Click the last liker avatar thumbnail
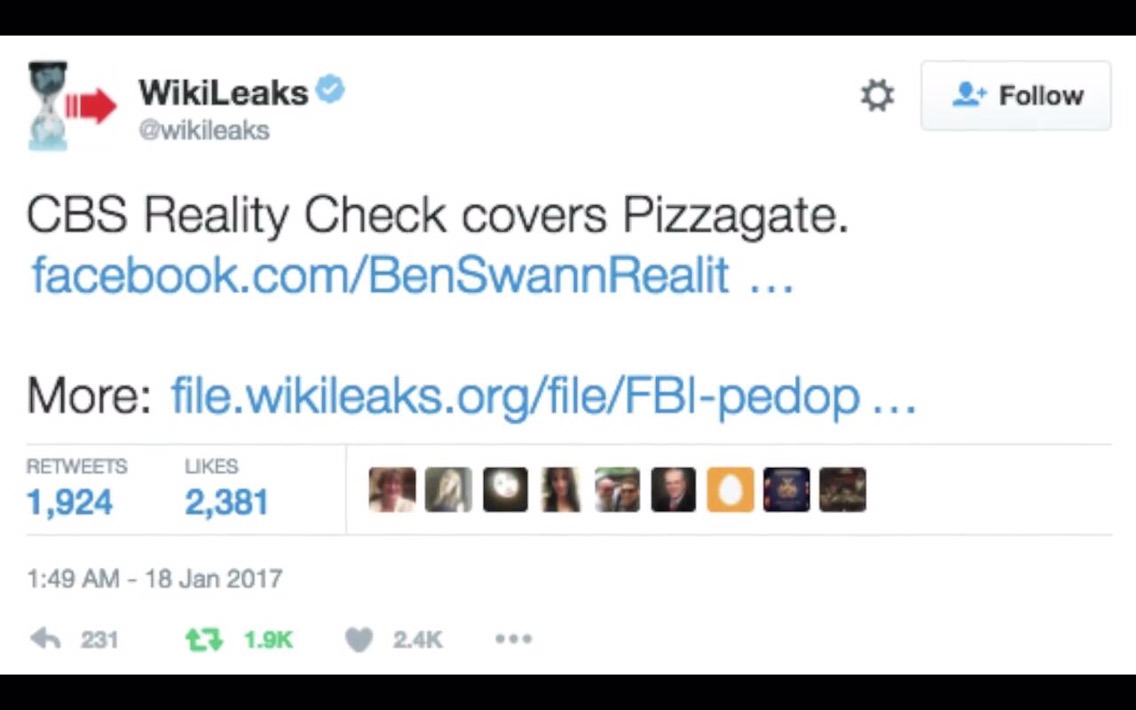This screenshot has height=710, width=1136. [843, 490]
